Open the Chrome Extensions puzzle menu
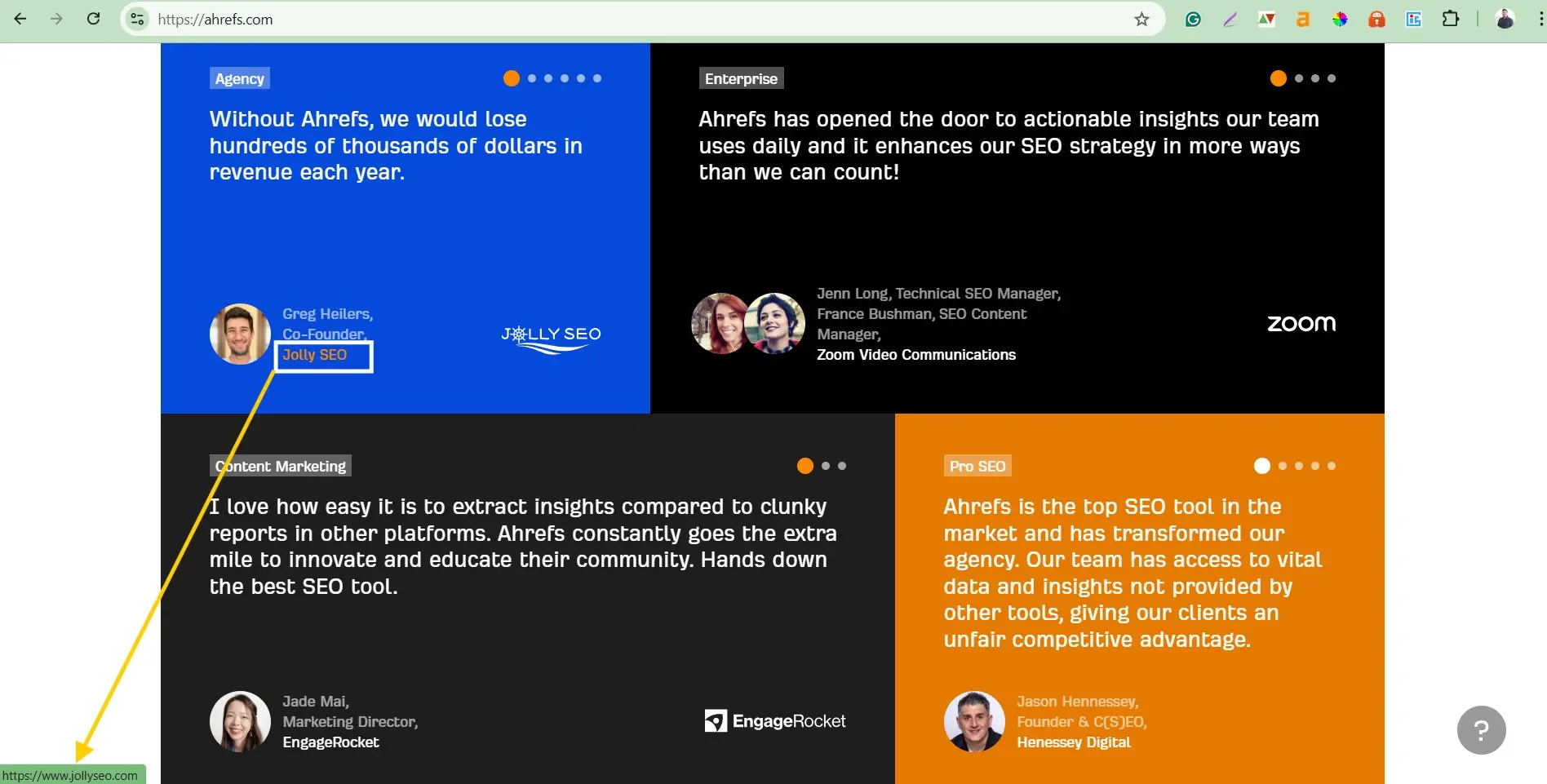1547x784 pixels. point(1451,19)
